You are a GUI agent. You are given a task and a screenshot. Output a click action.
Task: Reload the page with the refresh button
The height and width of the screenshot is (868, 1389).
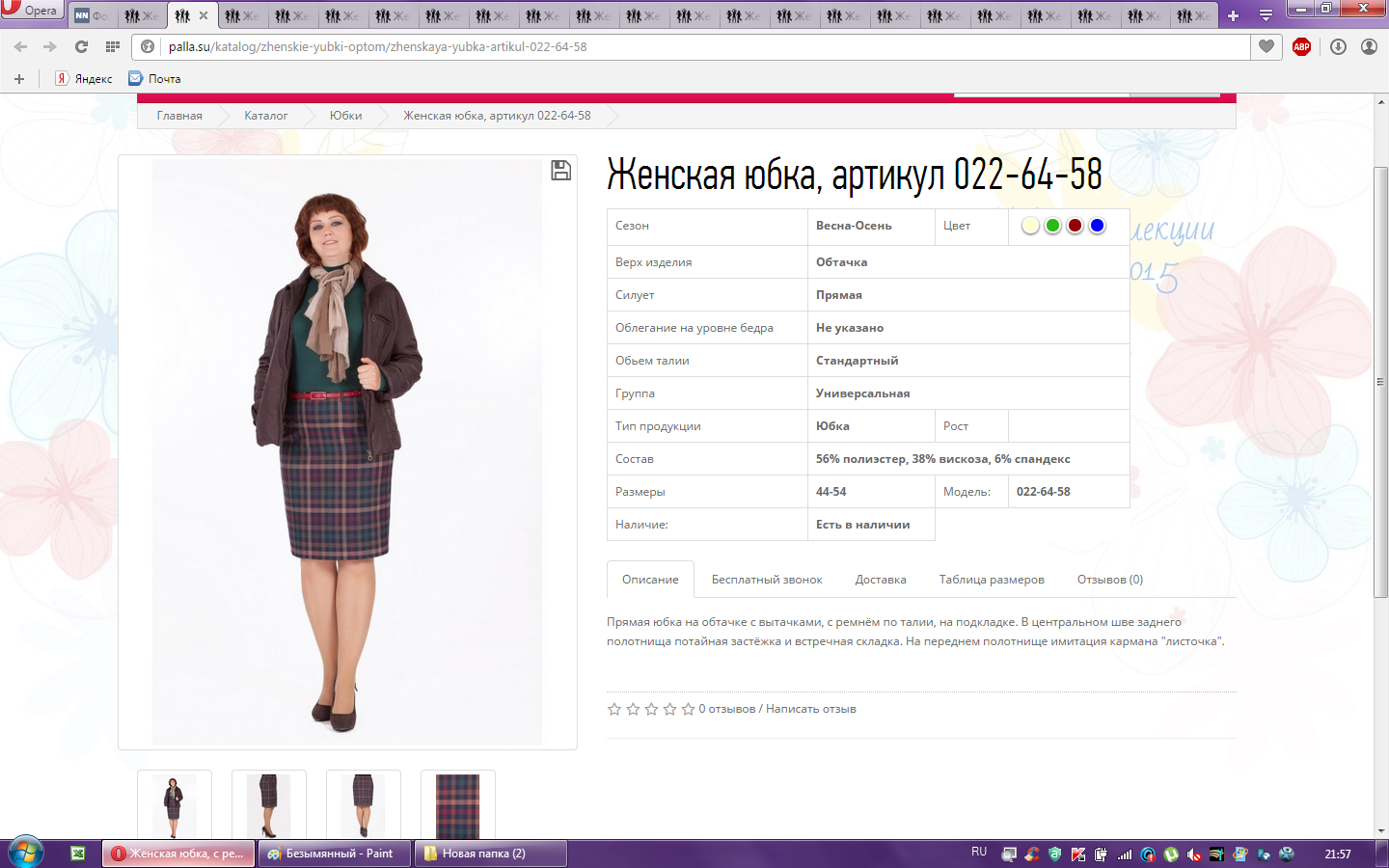[81, 46]
